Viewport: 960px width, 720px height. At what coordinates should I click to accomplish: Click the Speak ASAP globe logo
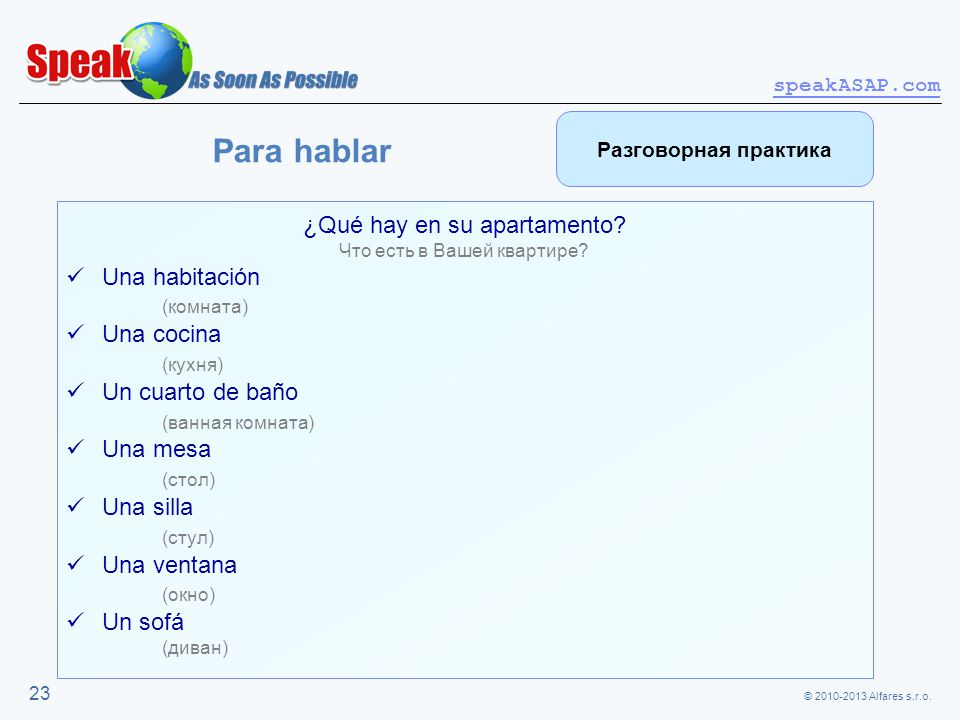pos(158,60)
